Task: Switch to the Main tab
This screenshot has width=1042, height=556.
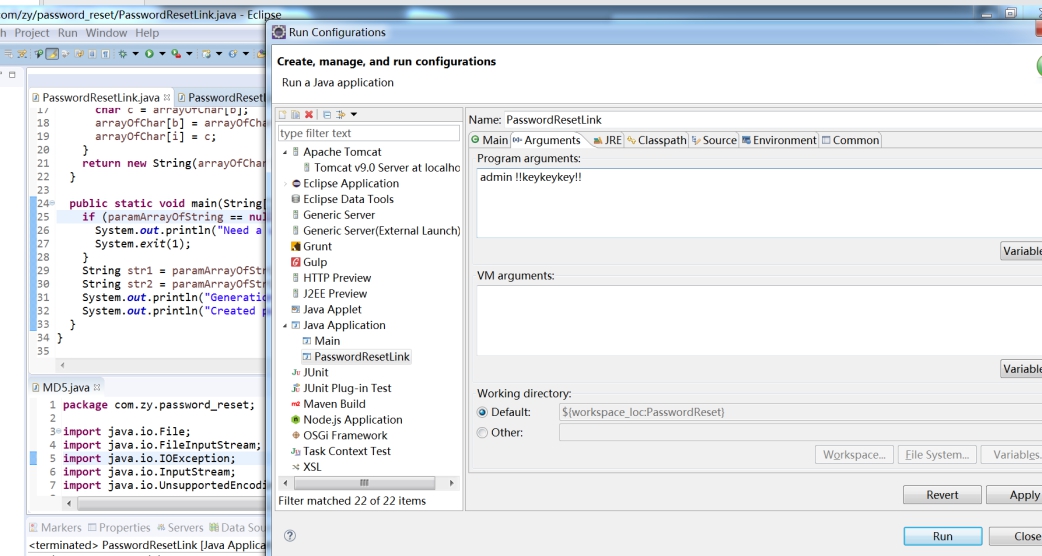Action: tap(489, 140)
